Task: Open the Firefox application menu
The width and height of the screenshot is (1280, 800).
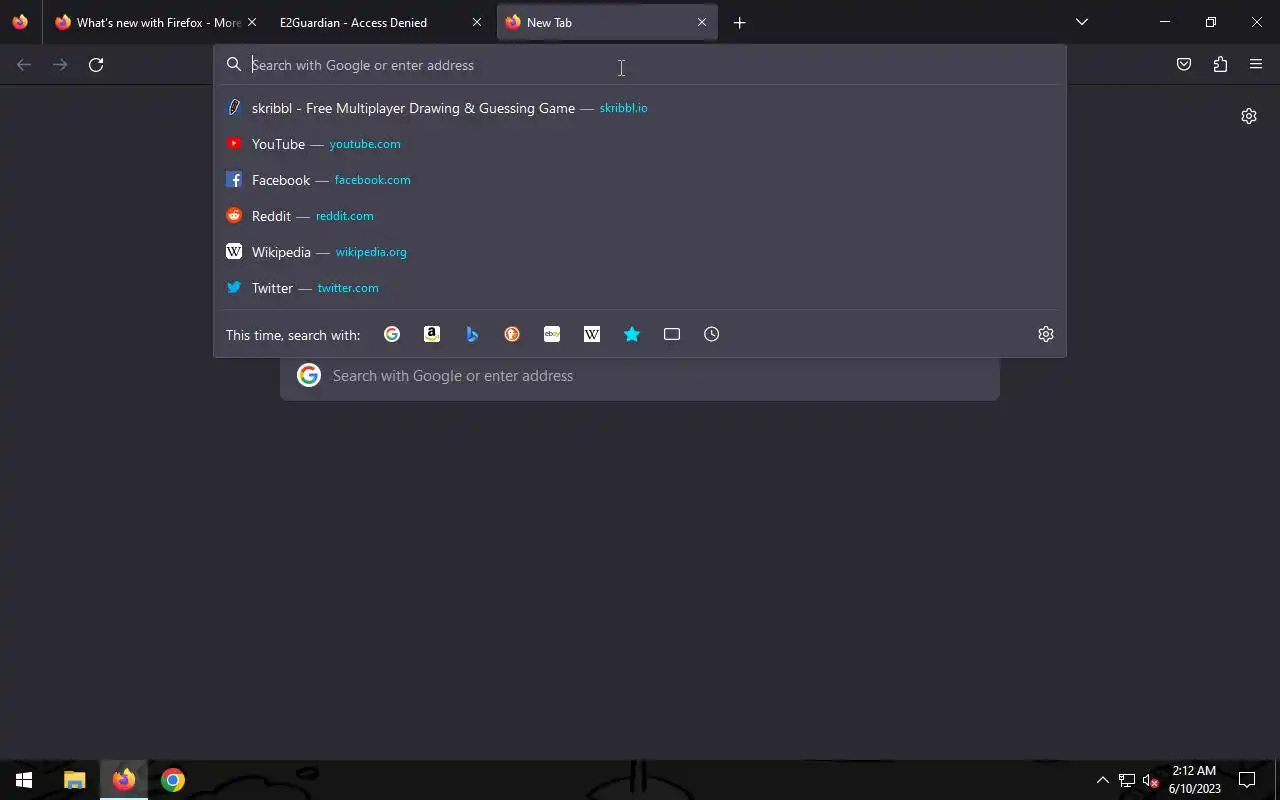Action: [1256, 64]
